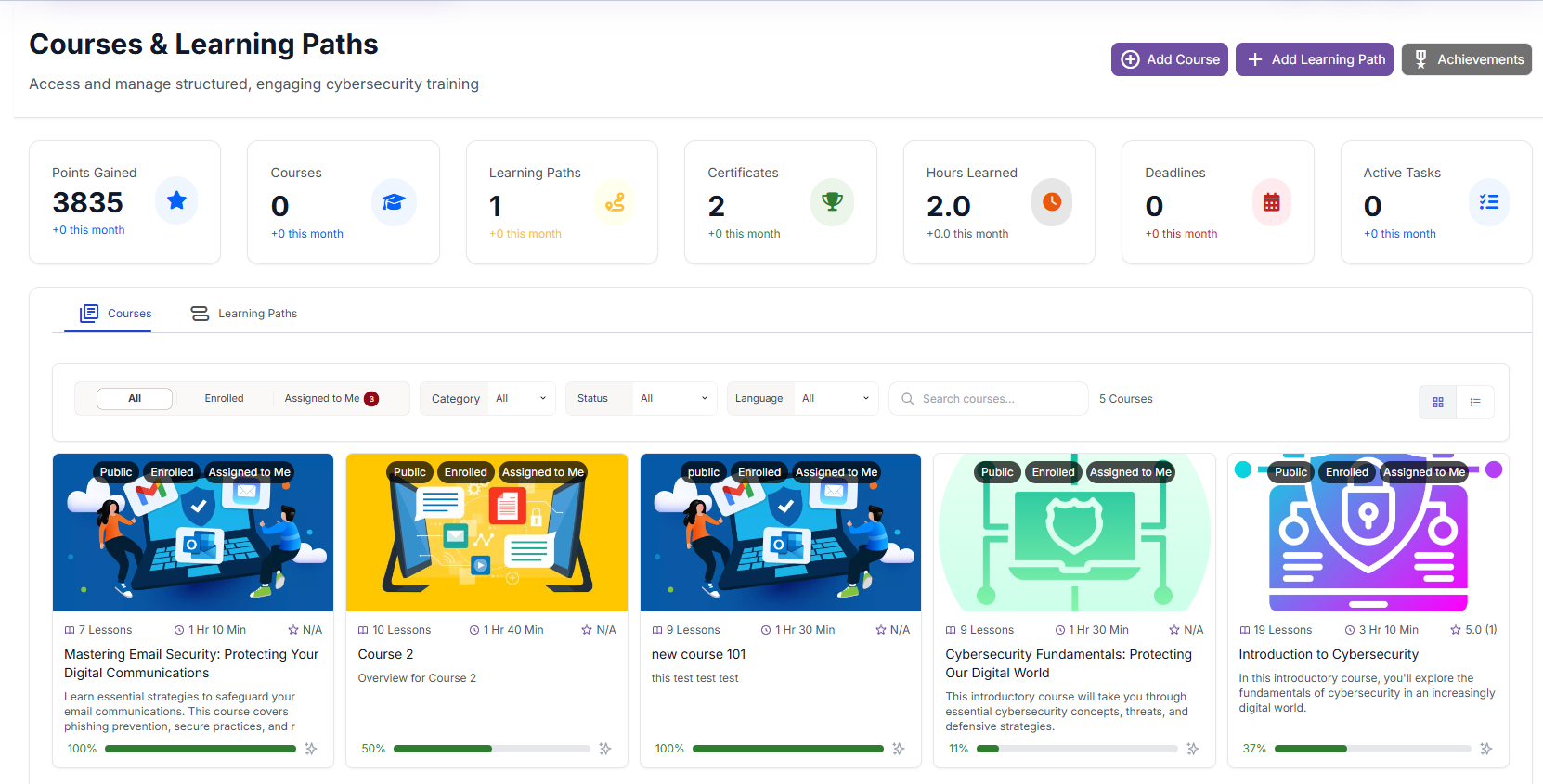
Task: Click Enrolled badge on new course 101
Action: (x=759, y=472)
